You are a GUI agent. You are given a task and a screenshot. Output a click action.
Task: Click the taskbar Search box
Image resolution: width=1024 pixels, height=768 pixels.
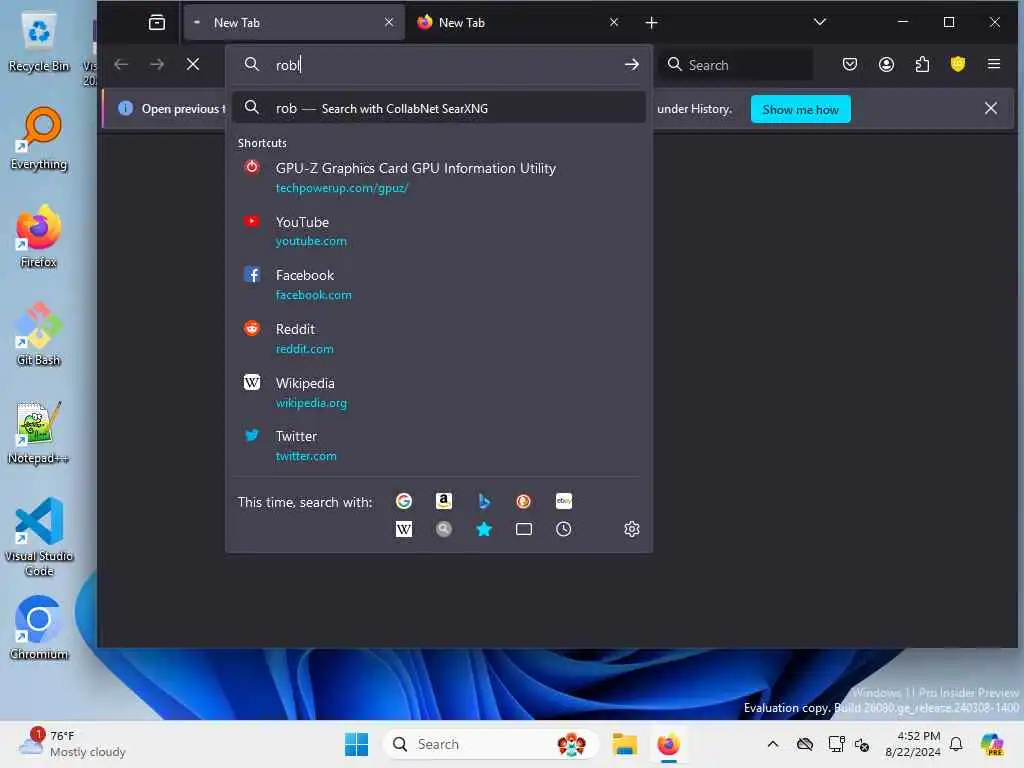click(490, 744)
